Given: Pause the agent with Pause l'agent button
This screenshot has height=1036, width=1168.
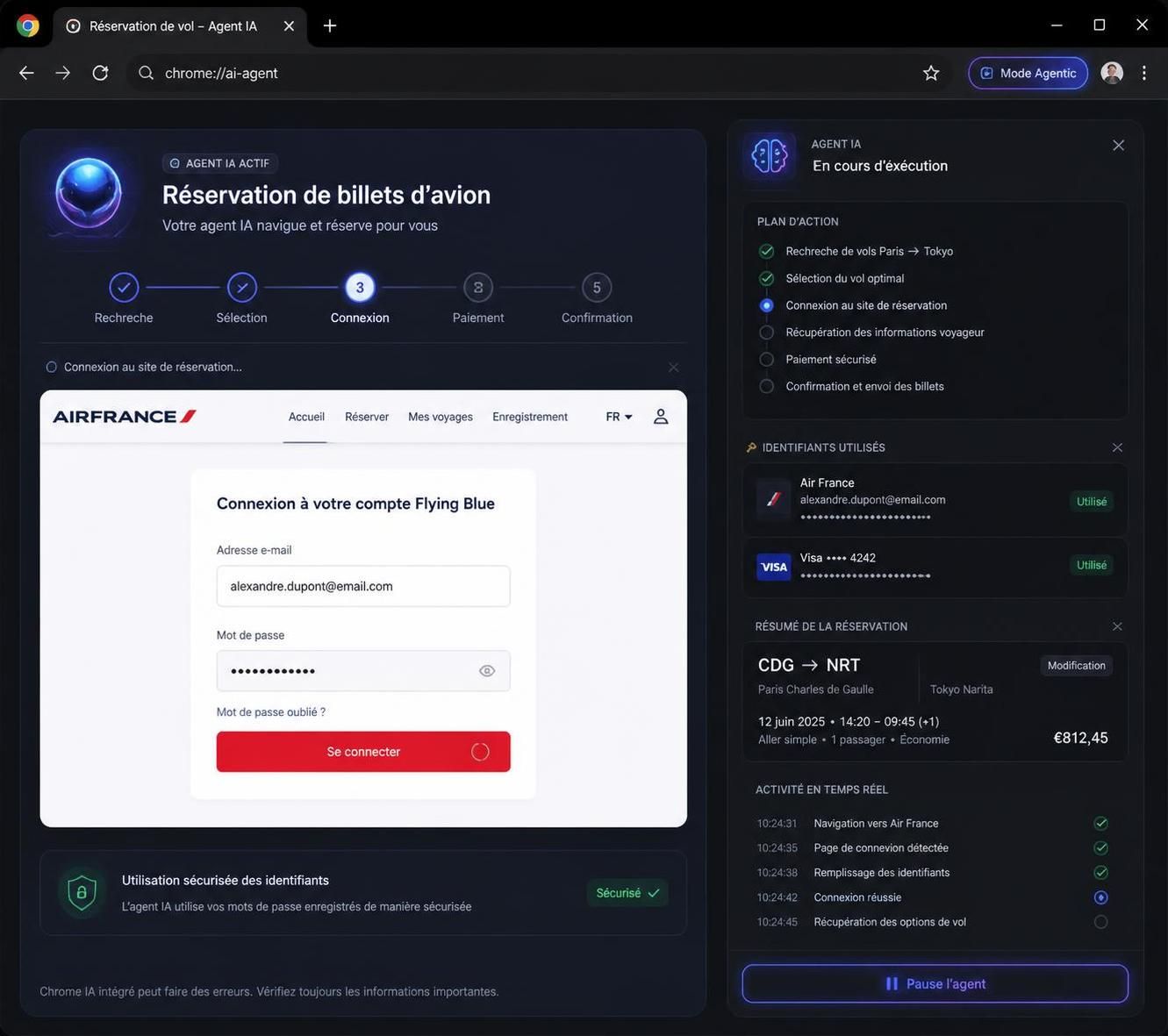Looking at the screenshot, I should pos(935,984).
